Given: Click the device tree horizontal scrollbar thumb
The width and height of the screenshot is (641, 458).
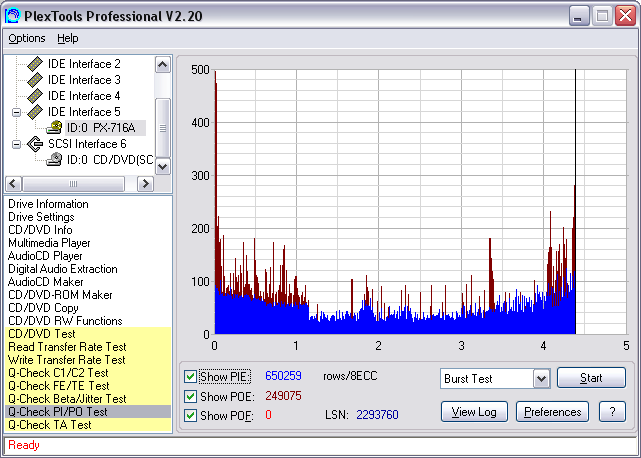Looking at the screenshot, I should (73, 184).
